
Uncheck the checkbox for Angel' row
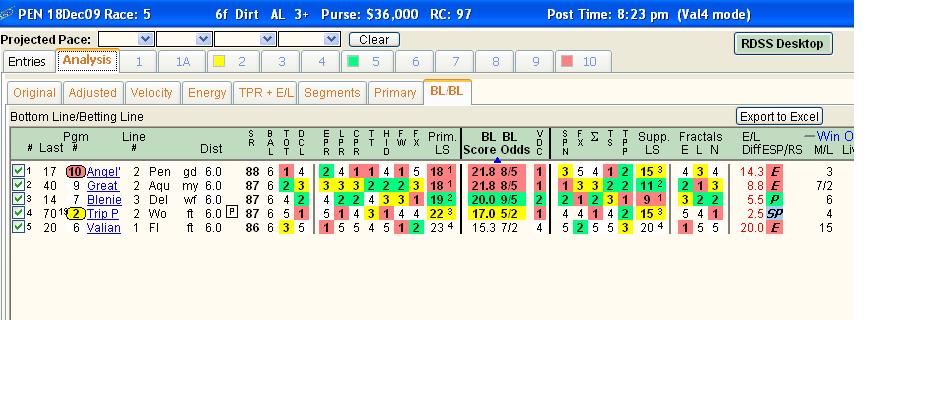18,171
